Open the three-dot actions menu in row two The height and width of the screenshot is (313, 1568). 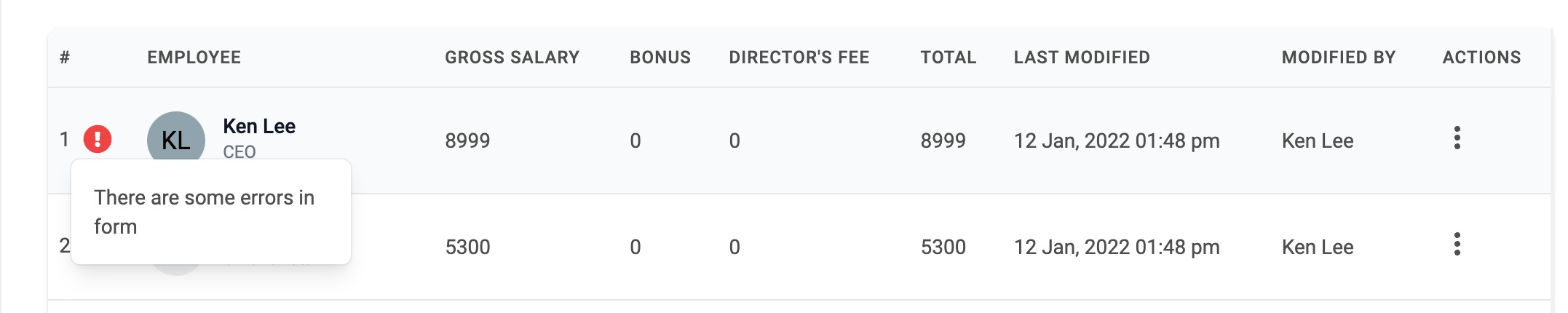(x=1457, y=244)
